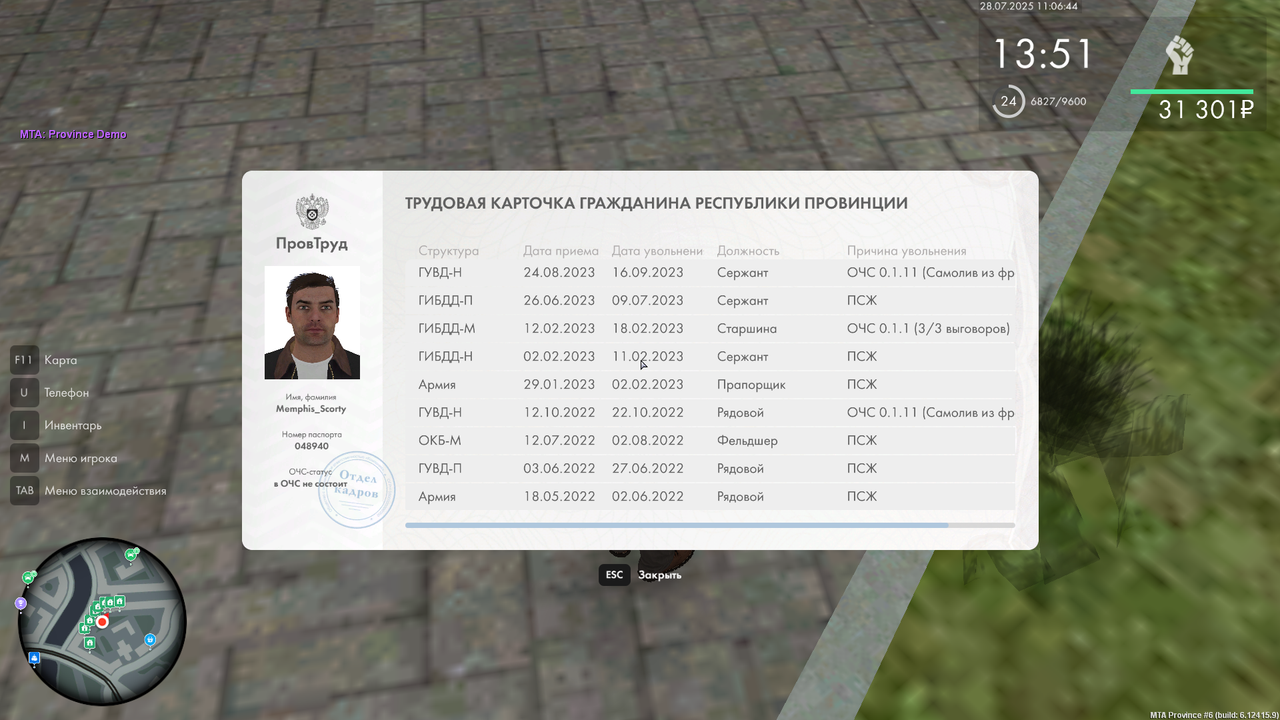Click the I Инвентарь key hint

(56, 426)
